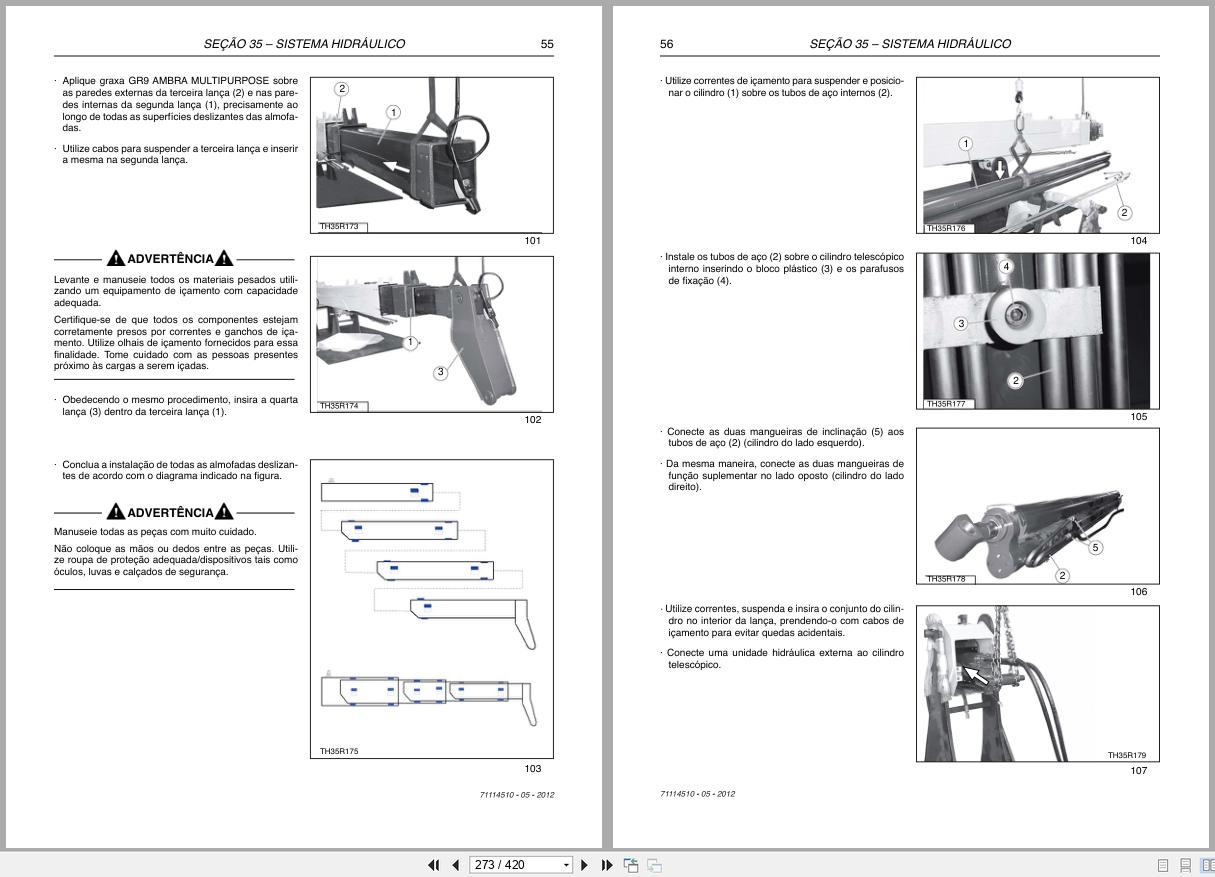Click the text 'Utilize correntes, suspenda e insira'
Image resolution: width=1215 pixels, height=877 pixels.
coord(782,620)
